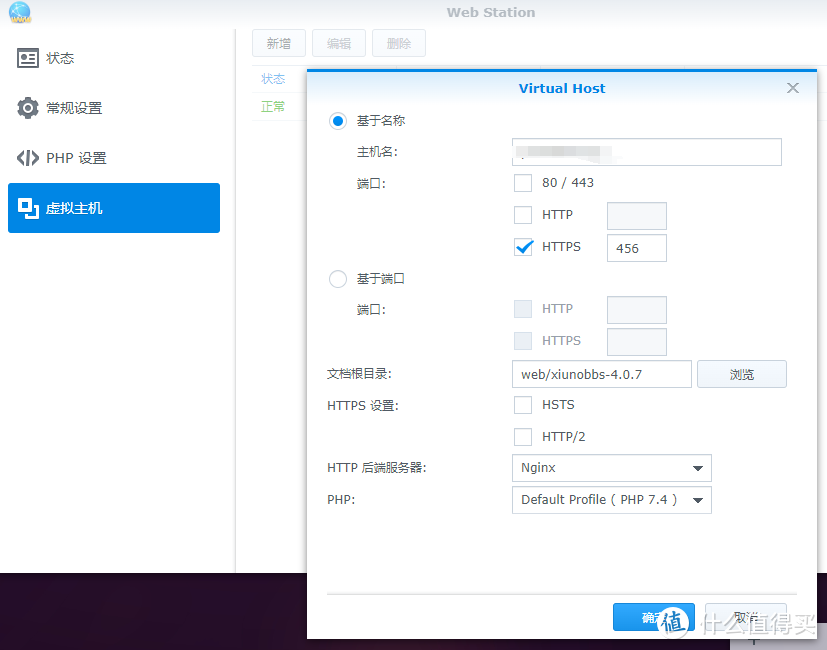Screen dimensions: 827x650
Task: Enable the HSTS checkbox
Action: [523, 405]
